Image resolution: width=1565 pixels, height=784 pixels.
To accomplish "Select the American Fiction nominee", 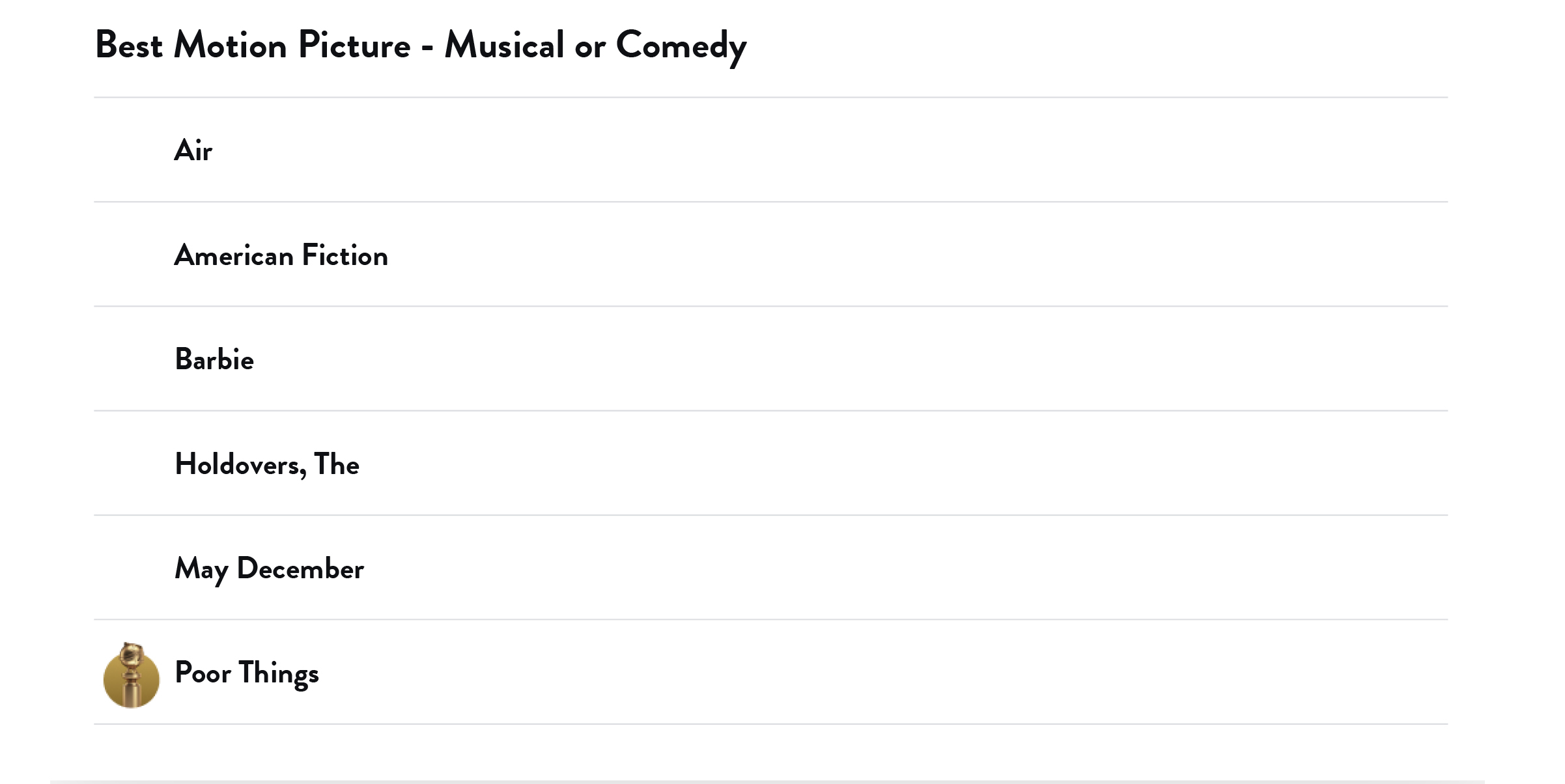I will pos(281,255).
